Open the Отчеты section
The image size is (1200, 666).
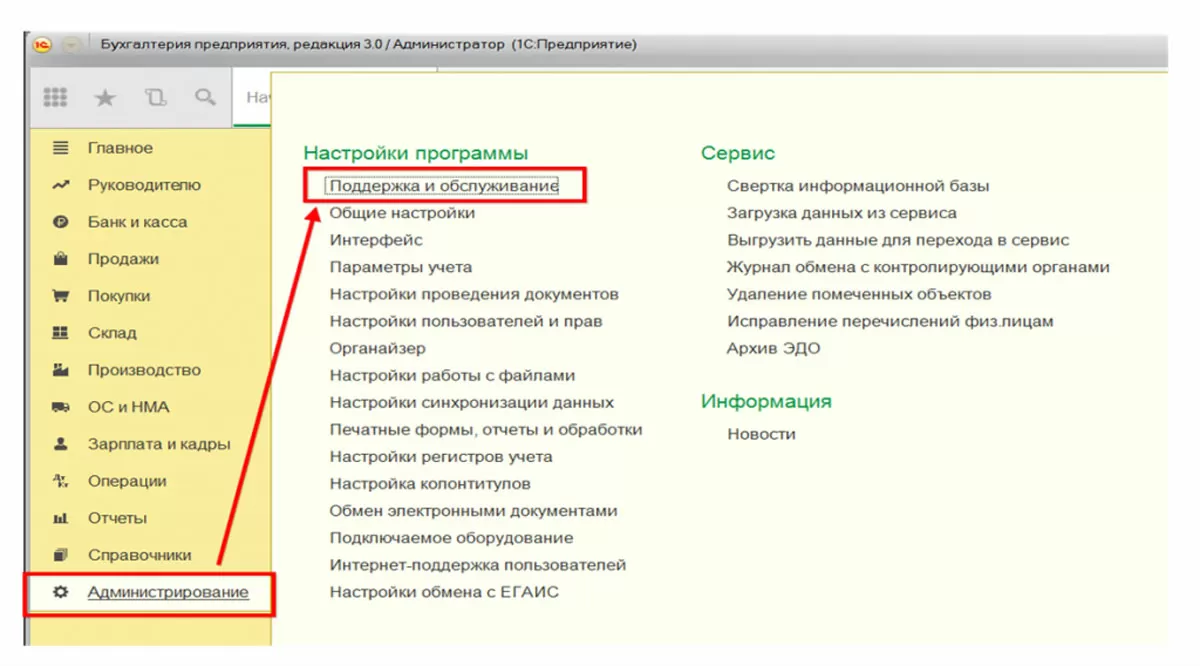click(x=117, y=518)
